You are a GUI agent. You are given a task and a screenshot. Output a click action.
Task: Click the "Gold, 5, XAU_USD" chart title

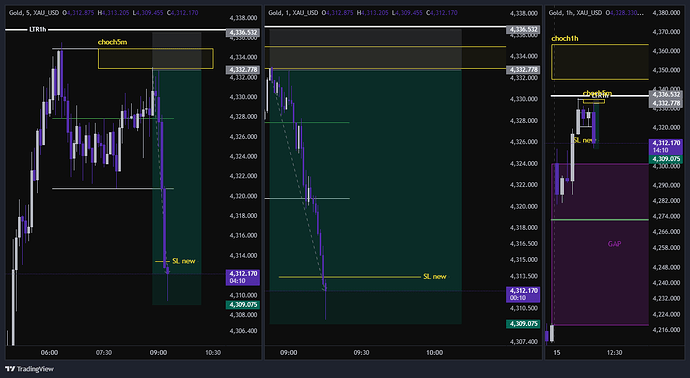coord(34,13)
